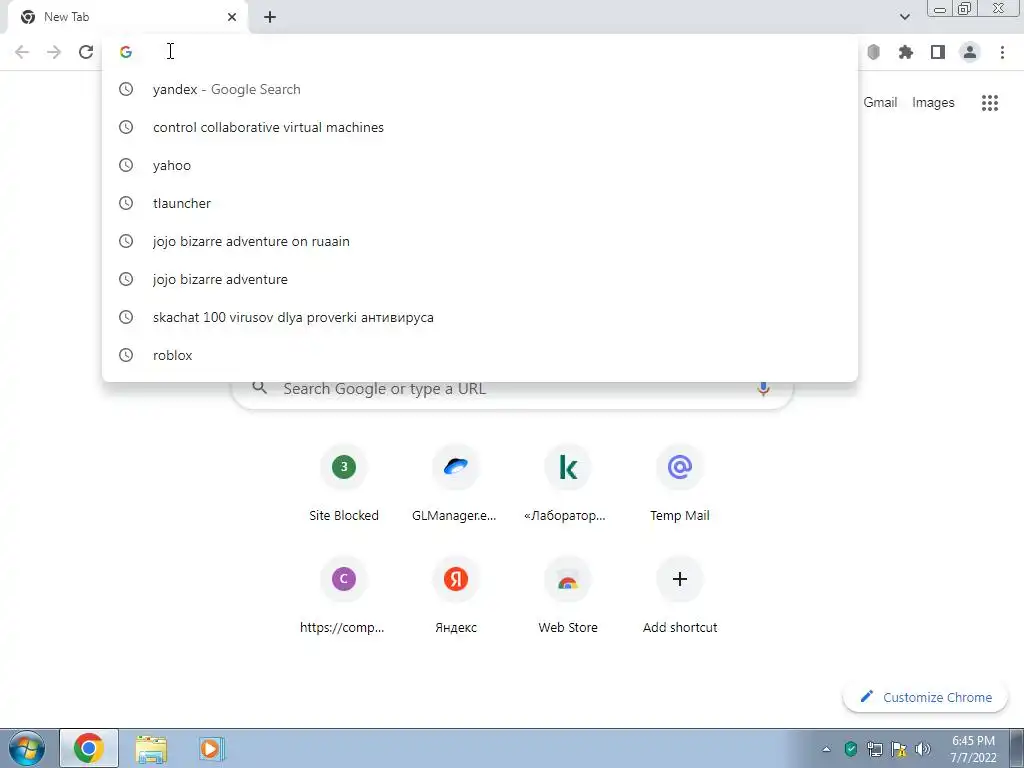Open the Images link
The height and width of the screenshot is (768, 1024).
(x=933, y=103)
